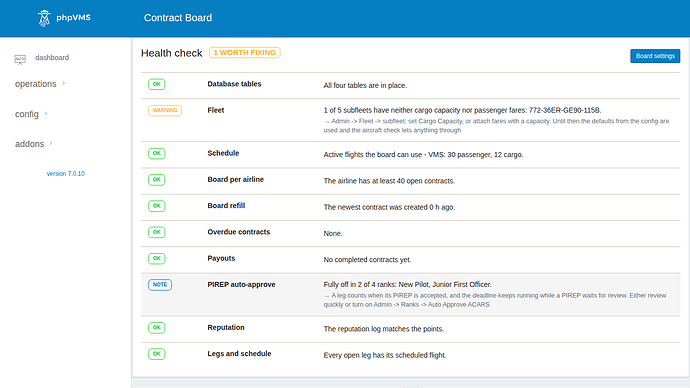Click the Board settings button
Screen dimensions: 690x388
[x=655, y=56]
